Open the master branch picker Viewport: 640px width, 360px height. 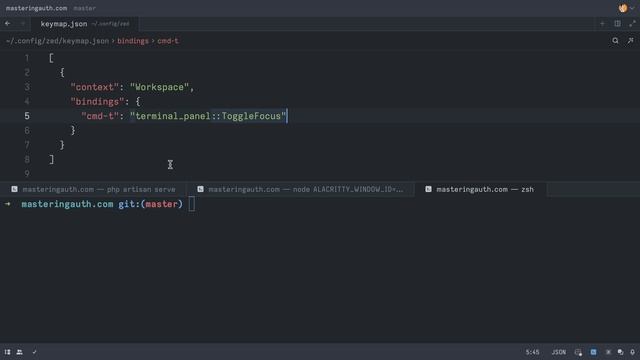pyautogui.click(x=84, y=8)
